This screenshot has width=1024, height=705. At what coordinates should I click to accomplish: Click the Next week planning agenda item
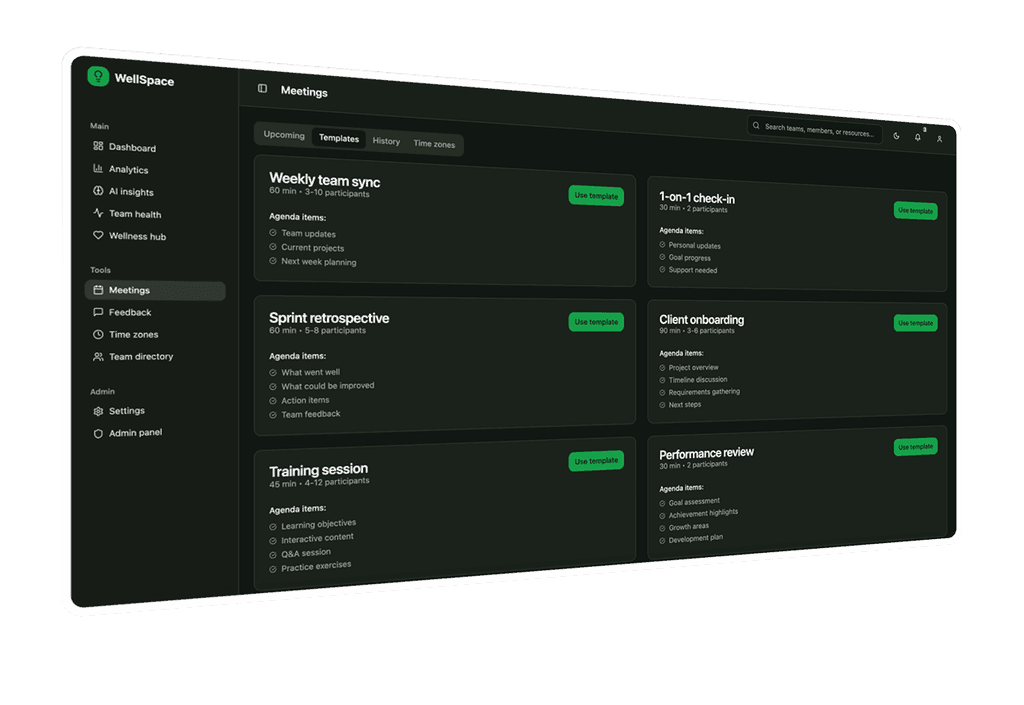coord(319,262)
